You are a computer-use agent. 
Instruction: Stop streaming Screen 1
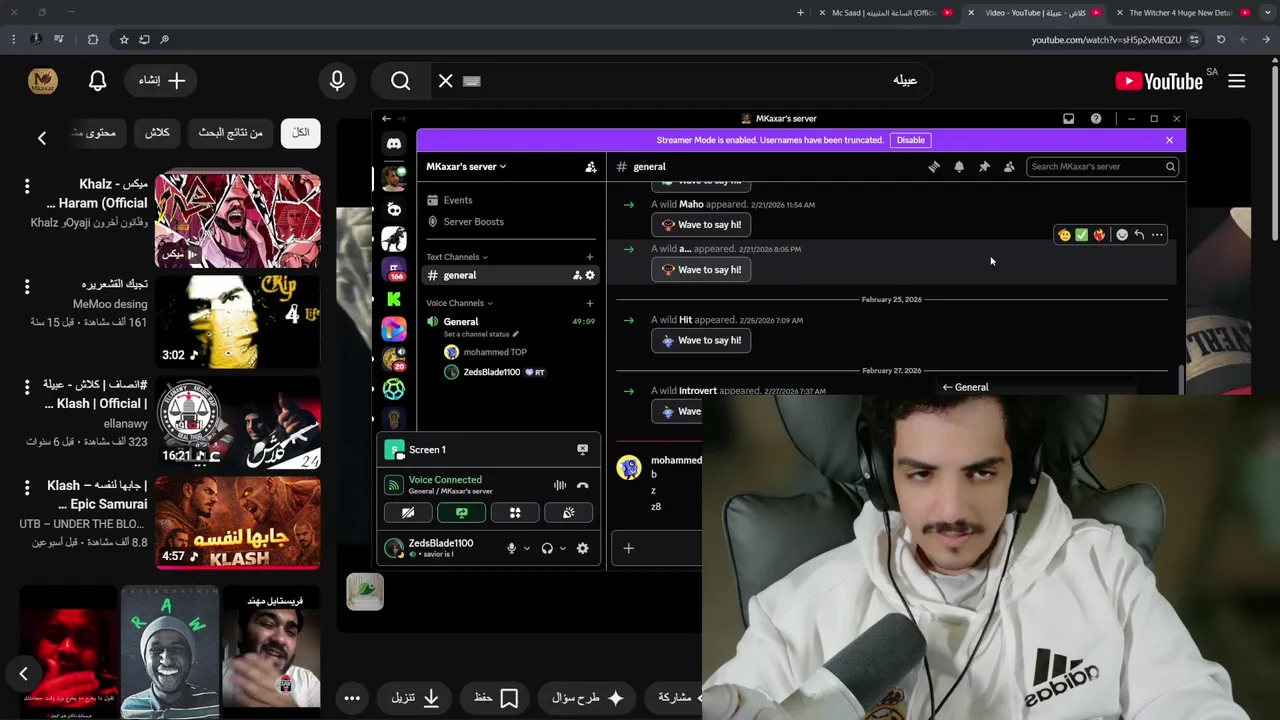(583, 450)
